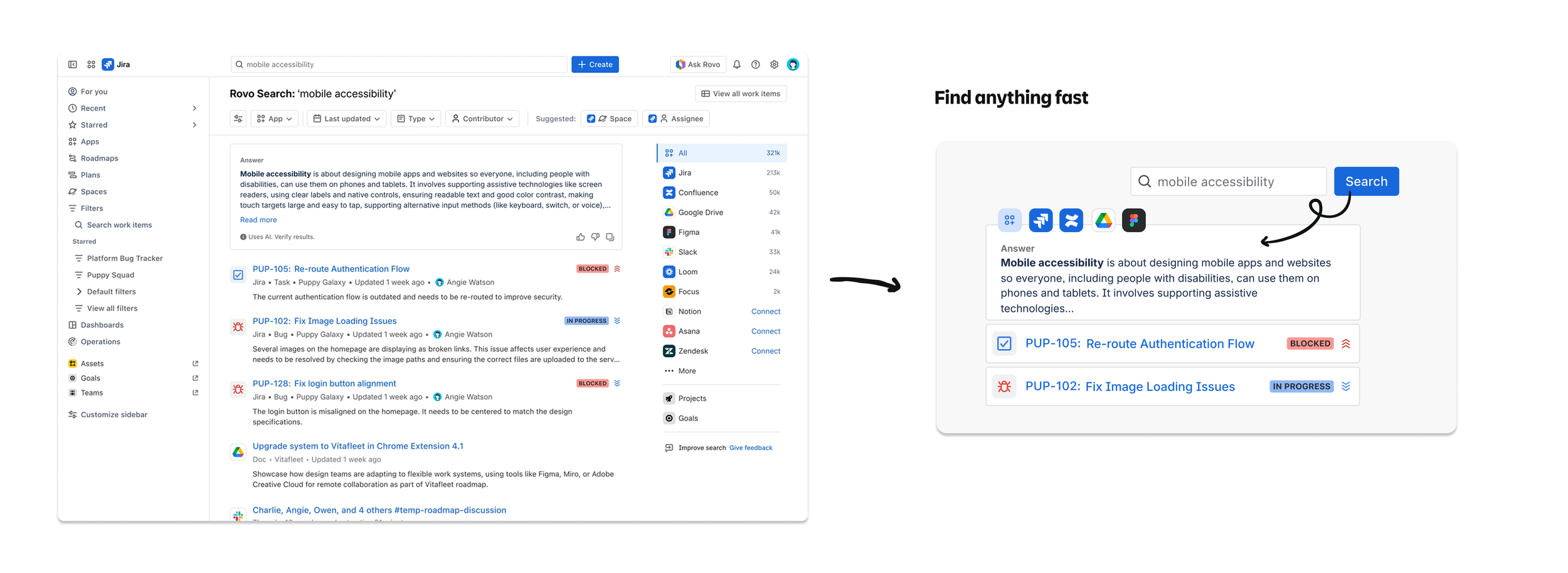Viewport: 1568px width, 573px height.
Task: Open the help question mark icon
Action: click(756, 65)
